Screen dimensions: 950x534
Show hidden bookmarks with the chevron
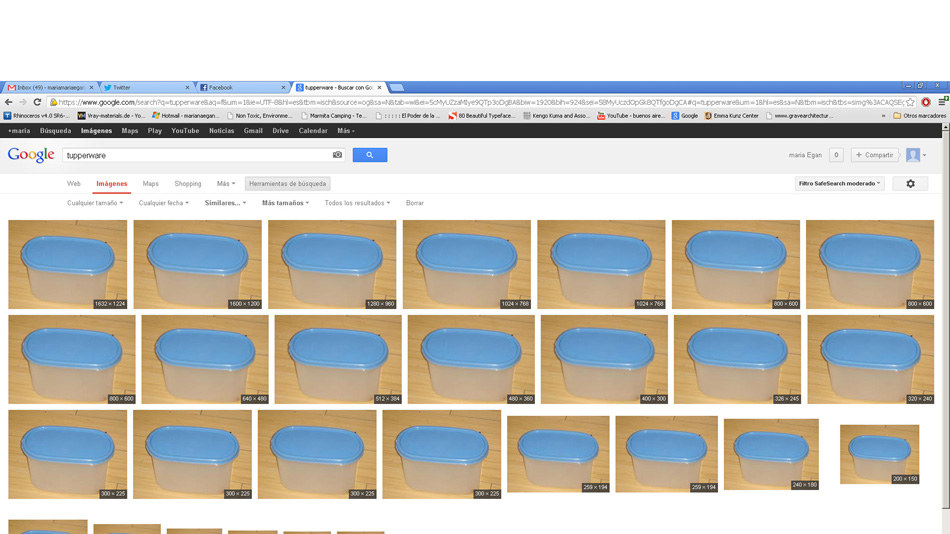[x=883, y=116]
